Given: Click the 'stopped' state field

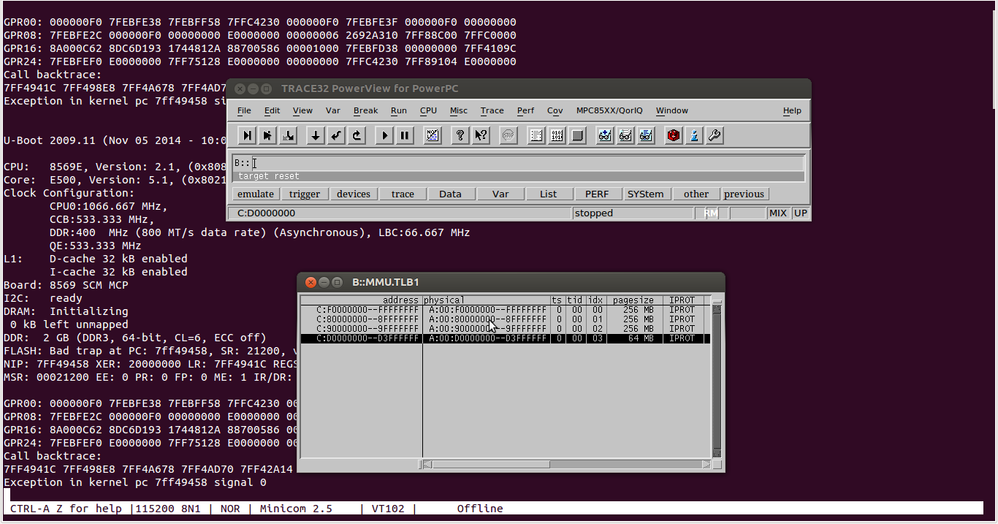Looking at the screenshot, I should coord(633,213).
